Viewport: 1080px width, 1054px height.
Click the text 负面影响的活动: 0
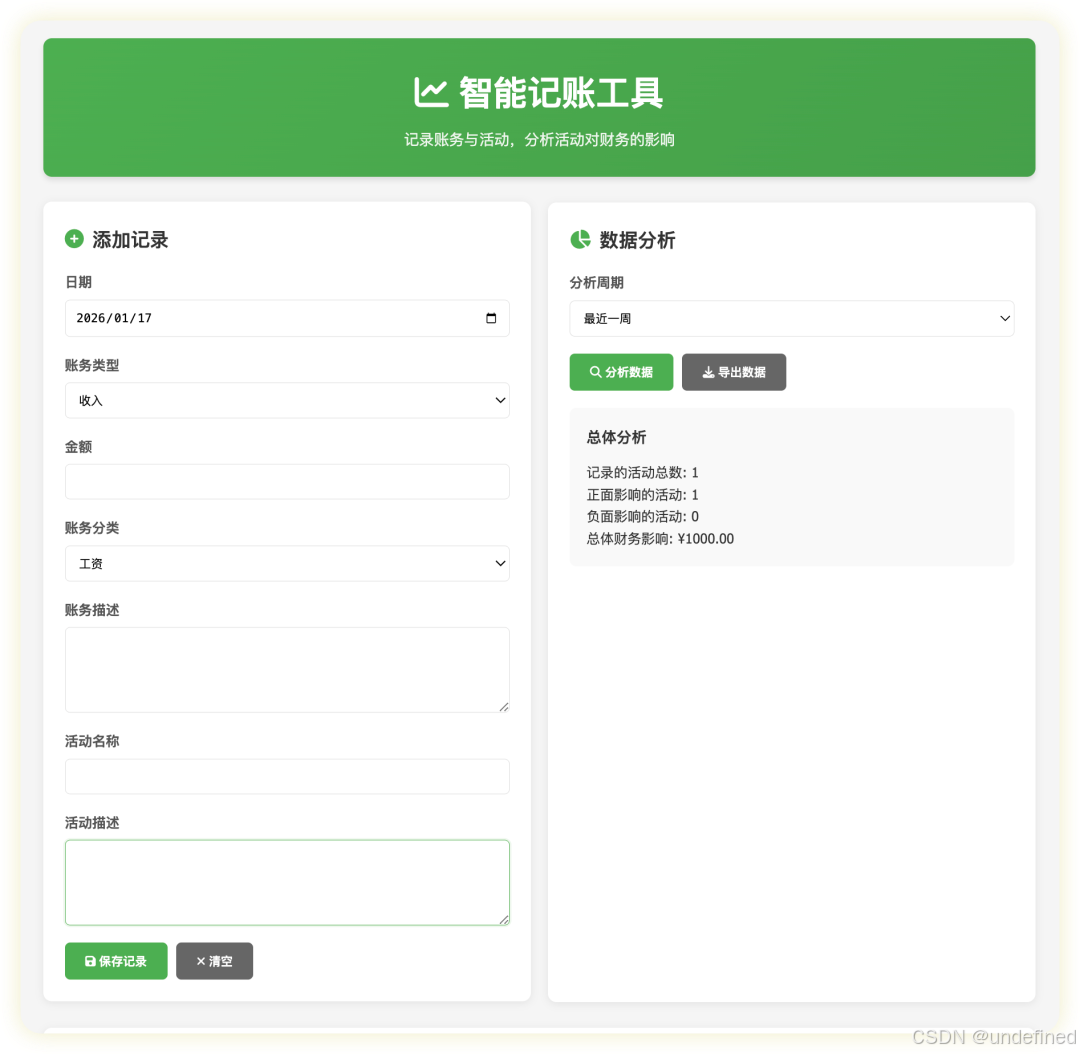pyautogui.click(x=643, y=517)
